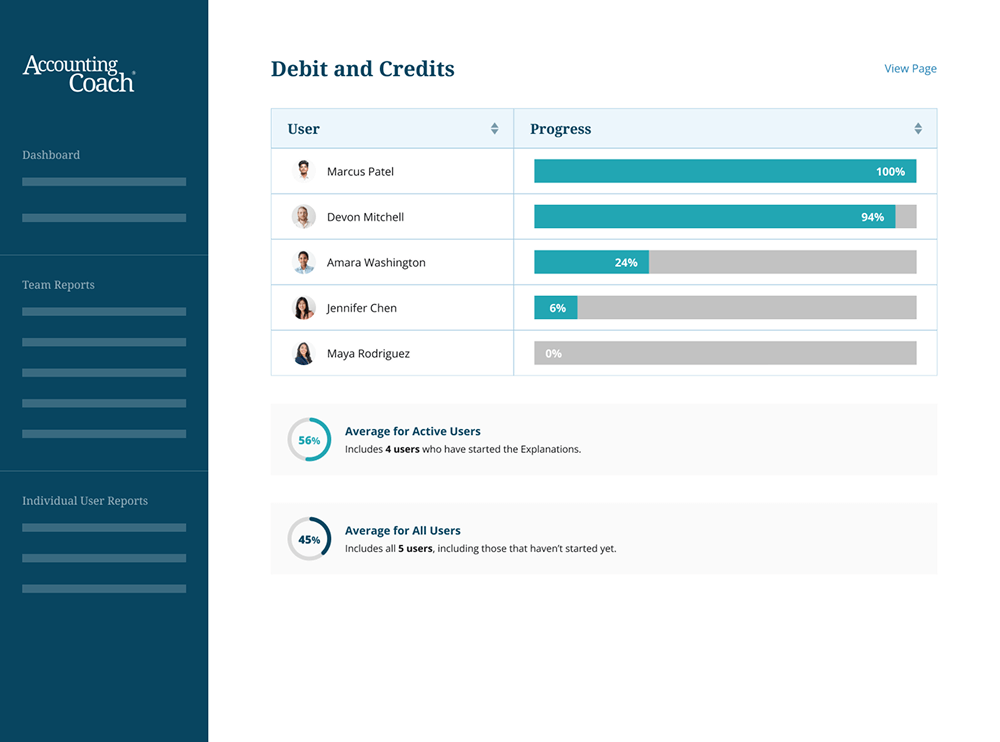Open the Dashboard section in the sidebar
The image size is (1000, 742).
51,155
